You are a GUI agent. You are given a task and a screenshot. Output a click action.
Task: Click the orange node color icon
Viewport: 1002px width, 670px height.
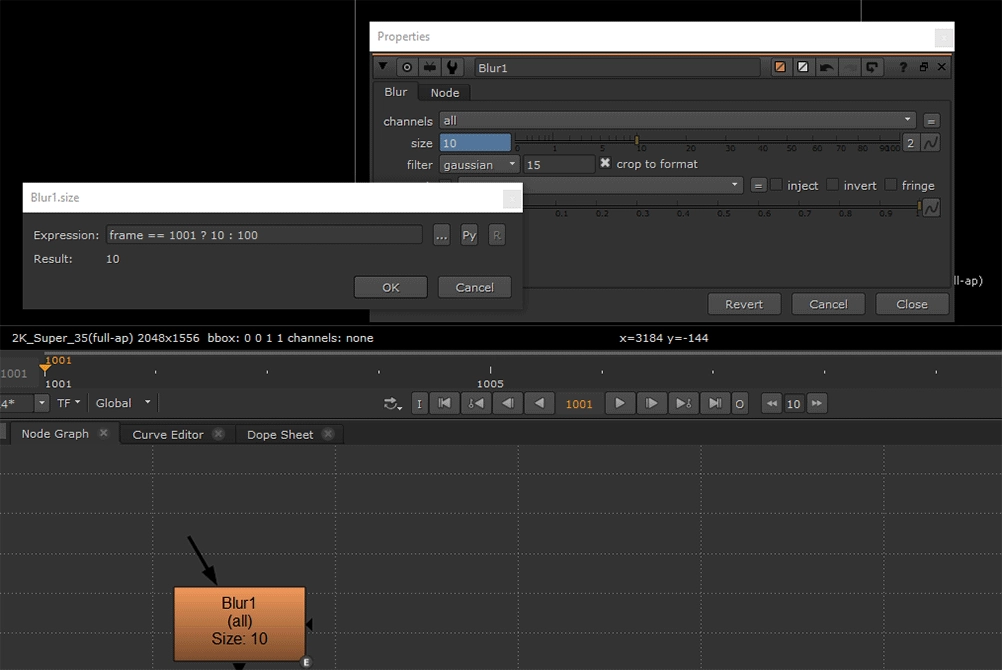coord(780,67)
